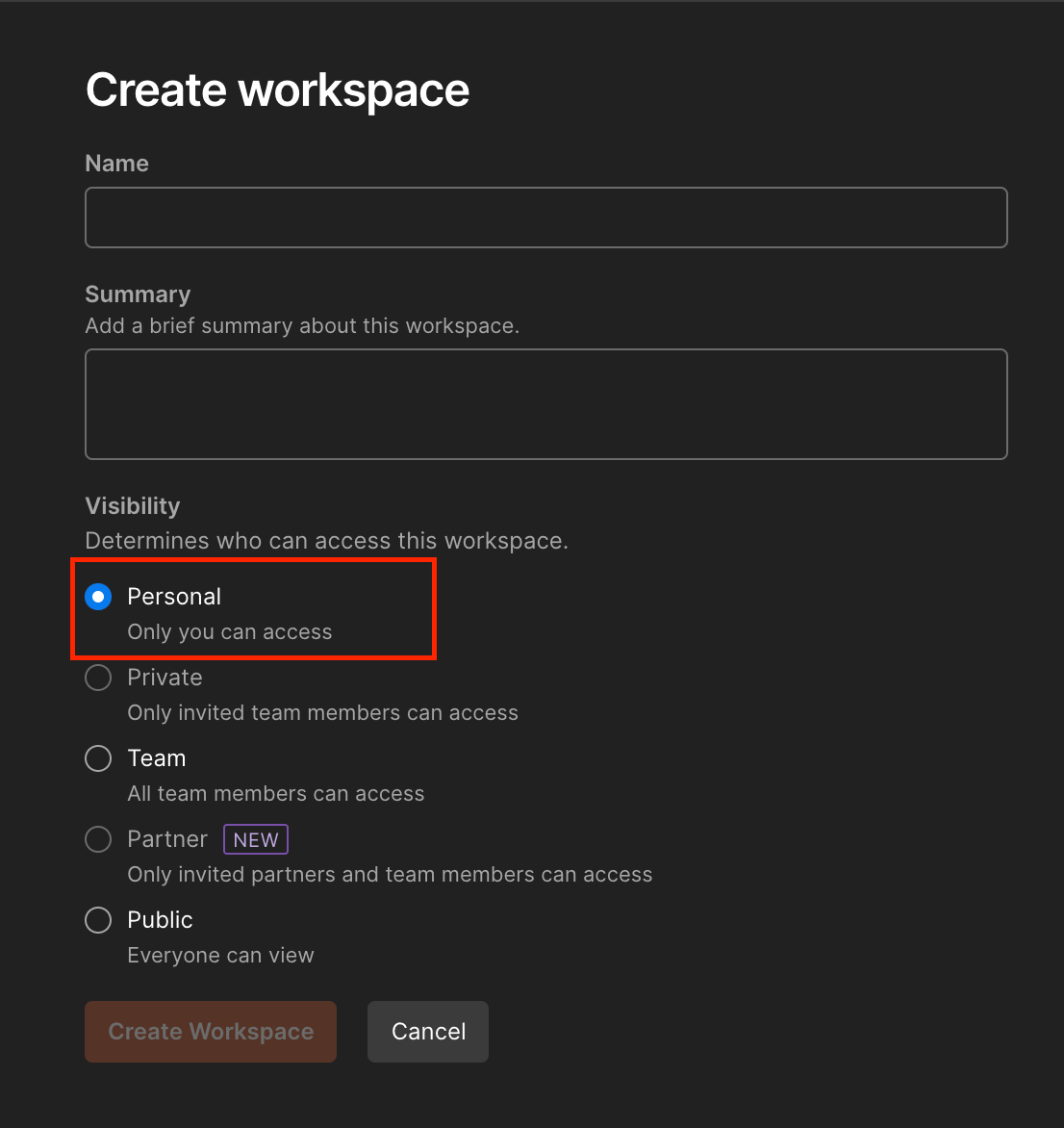
Task: Select the Personal radio button
Action: [x=98, y=597]
